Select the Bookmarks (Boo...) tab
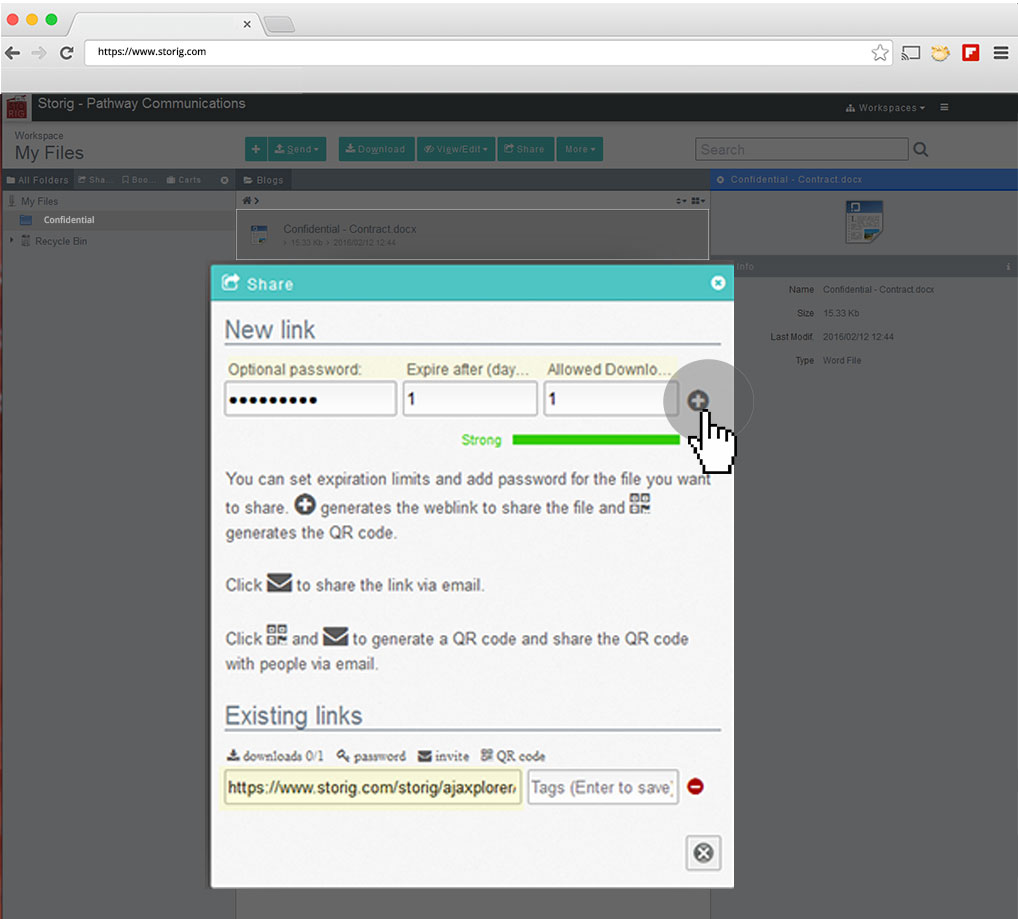The image size is (1018, 919). 139,180
